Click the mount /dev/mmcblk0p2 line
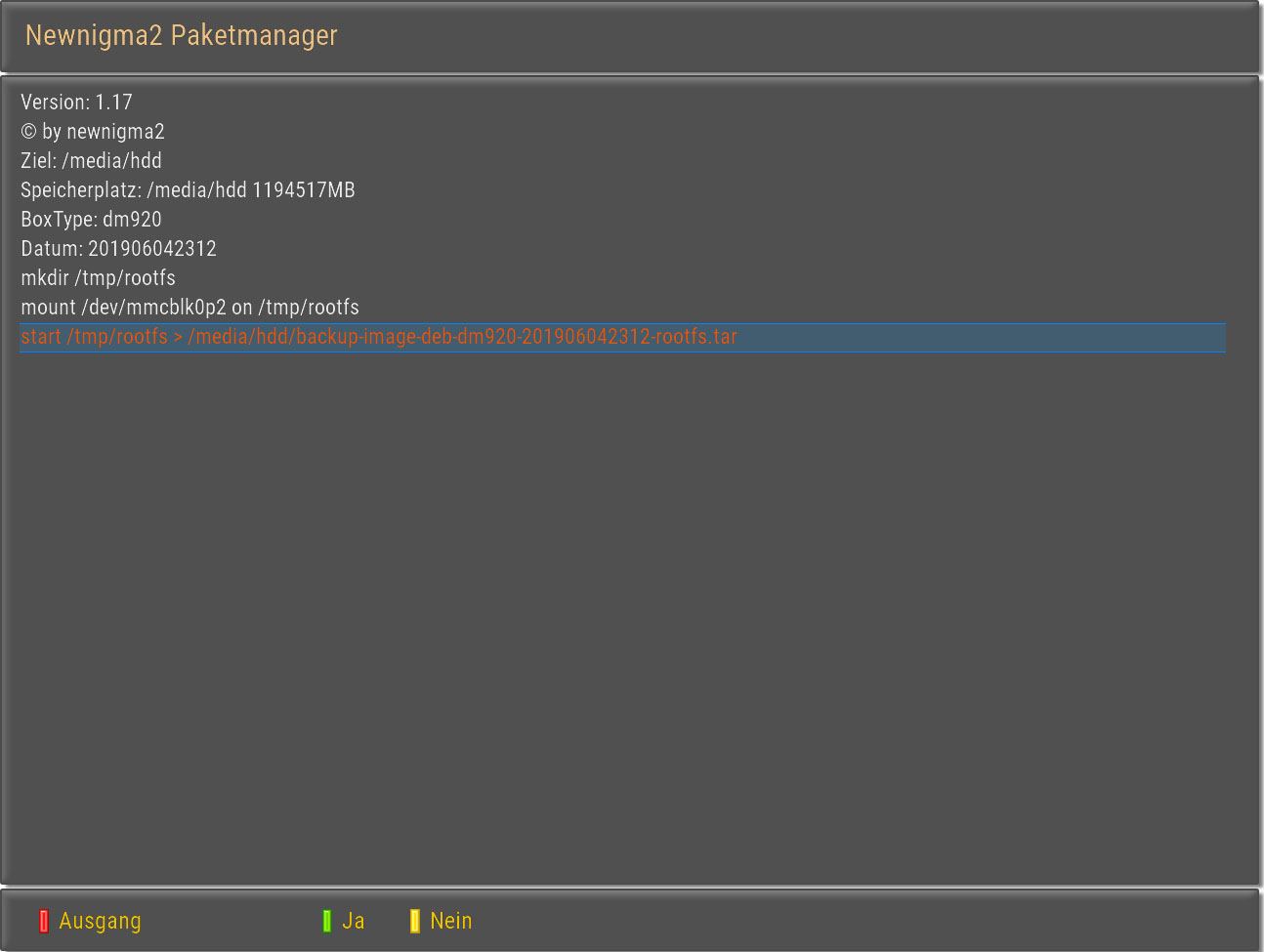This screenshot has width=1264, height=952. (190, 308)
